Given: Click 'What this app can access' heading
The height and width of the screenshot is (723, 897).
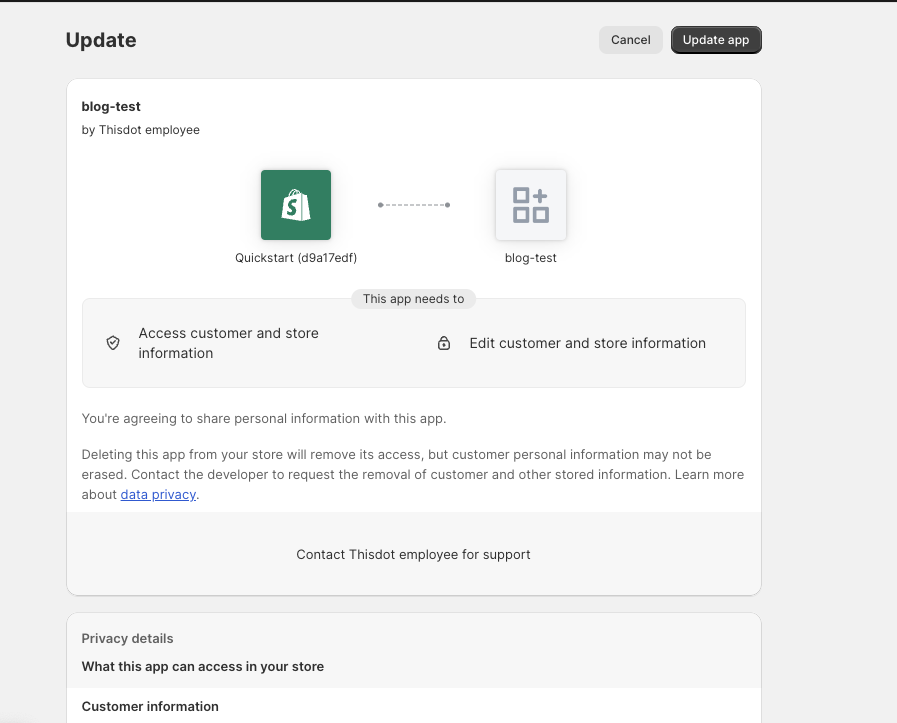Looking at the screenshot, I should (202, 666).
